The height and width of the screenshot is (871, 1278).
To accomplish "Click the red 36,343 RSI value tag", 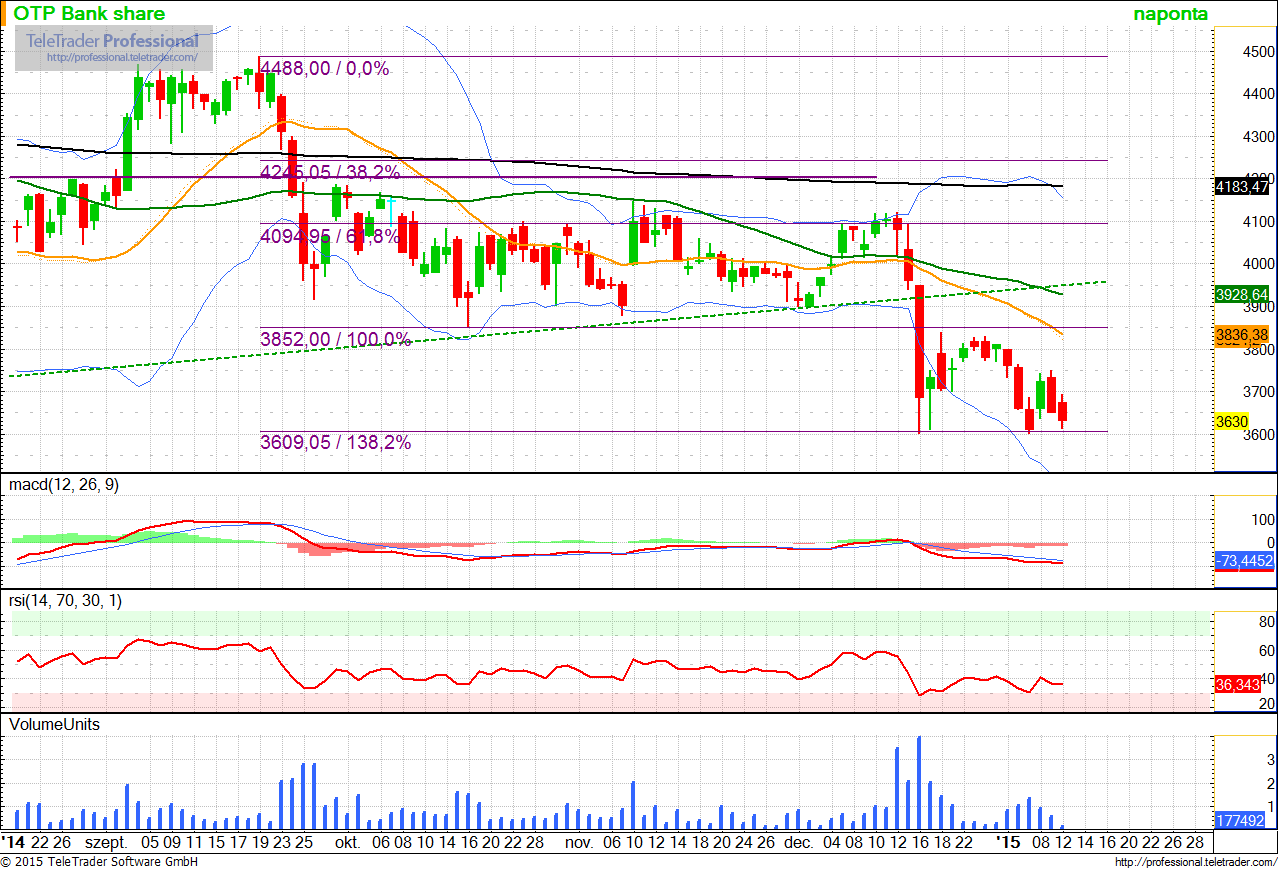I will click(1237, 685).
